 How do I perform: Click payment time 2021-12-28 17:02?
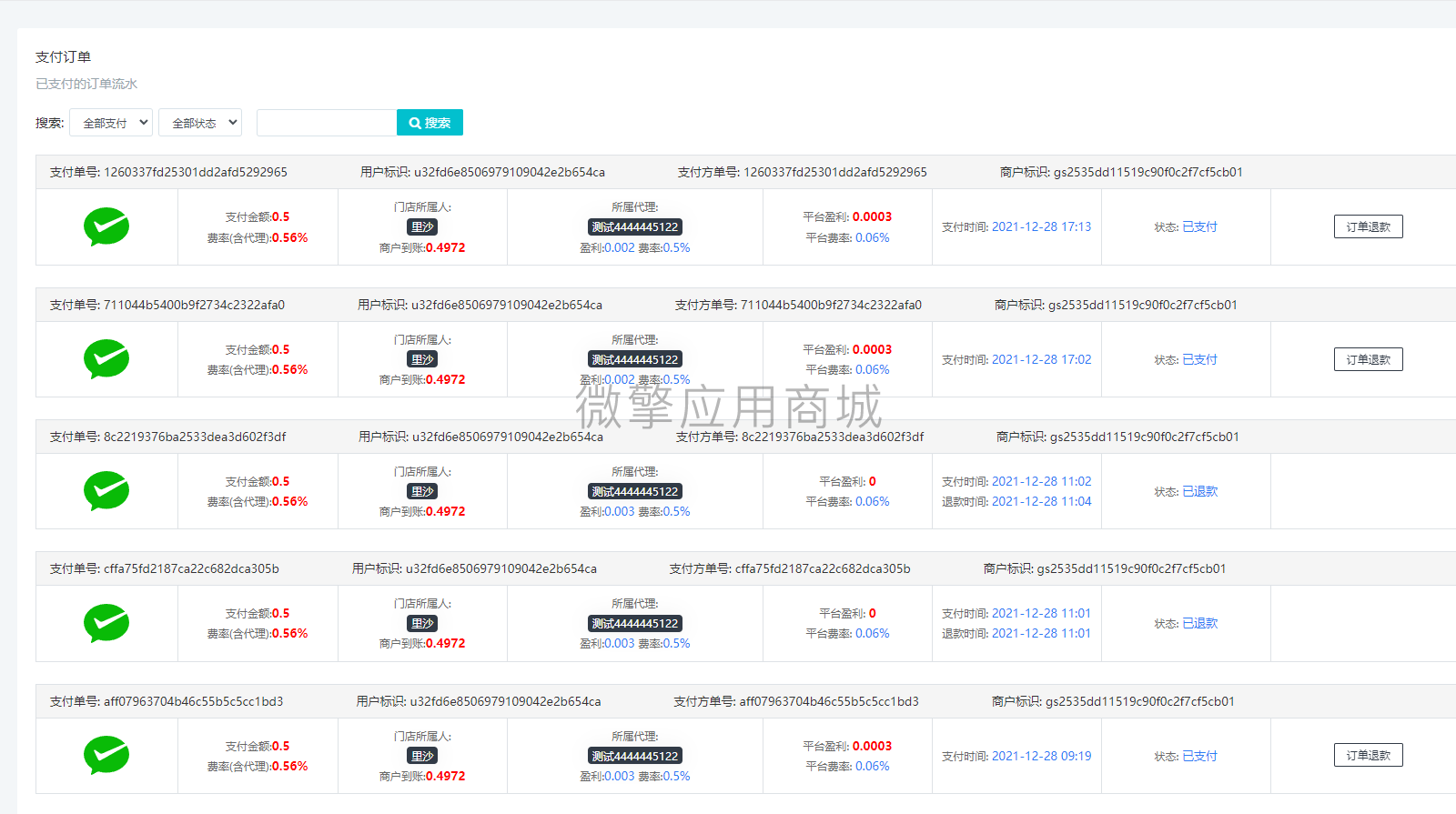pyautogui.click(x=1041, y=359)
